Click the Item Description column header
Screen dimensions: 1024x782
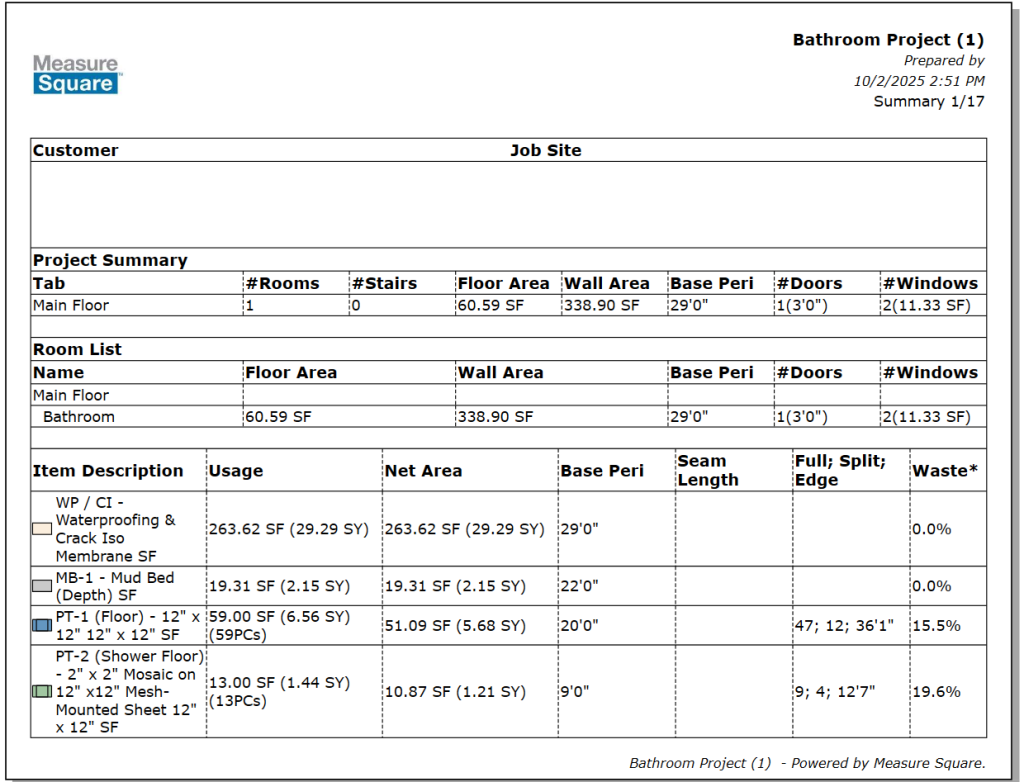click(108, 471)
